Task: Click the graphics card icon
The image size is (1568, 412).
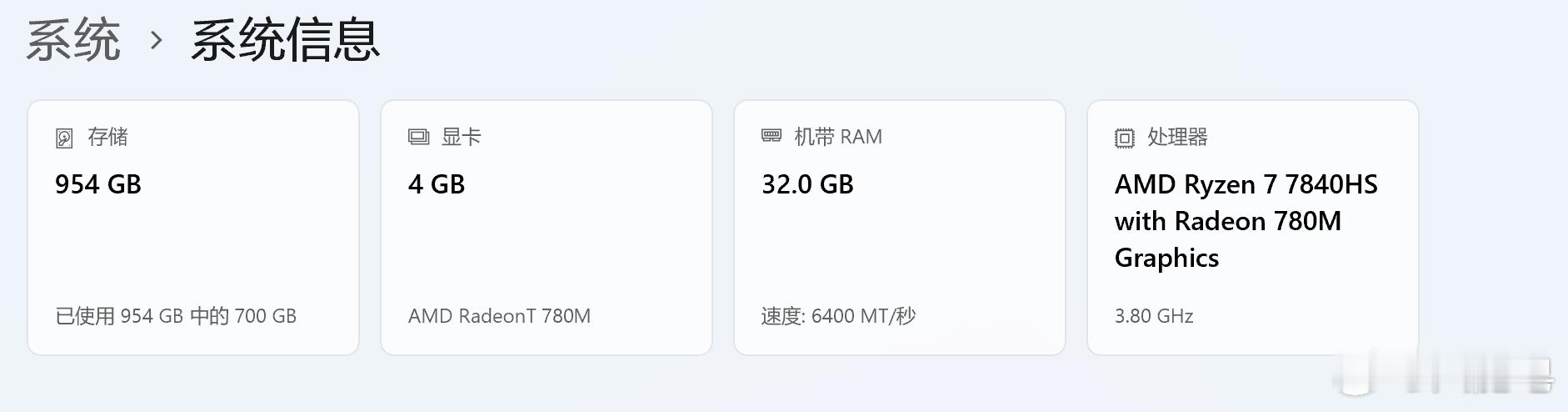Action: click(418, 137)
